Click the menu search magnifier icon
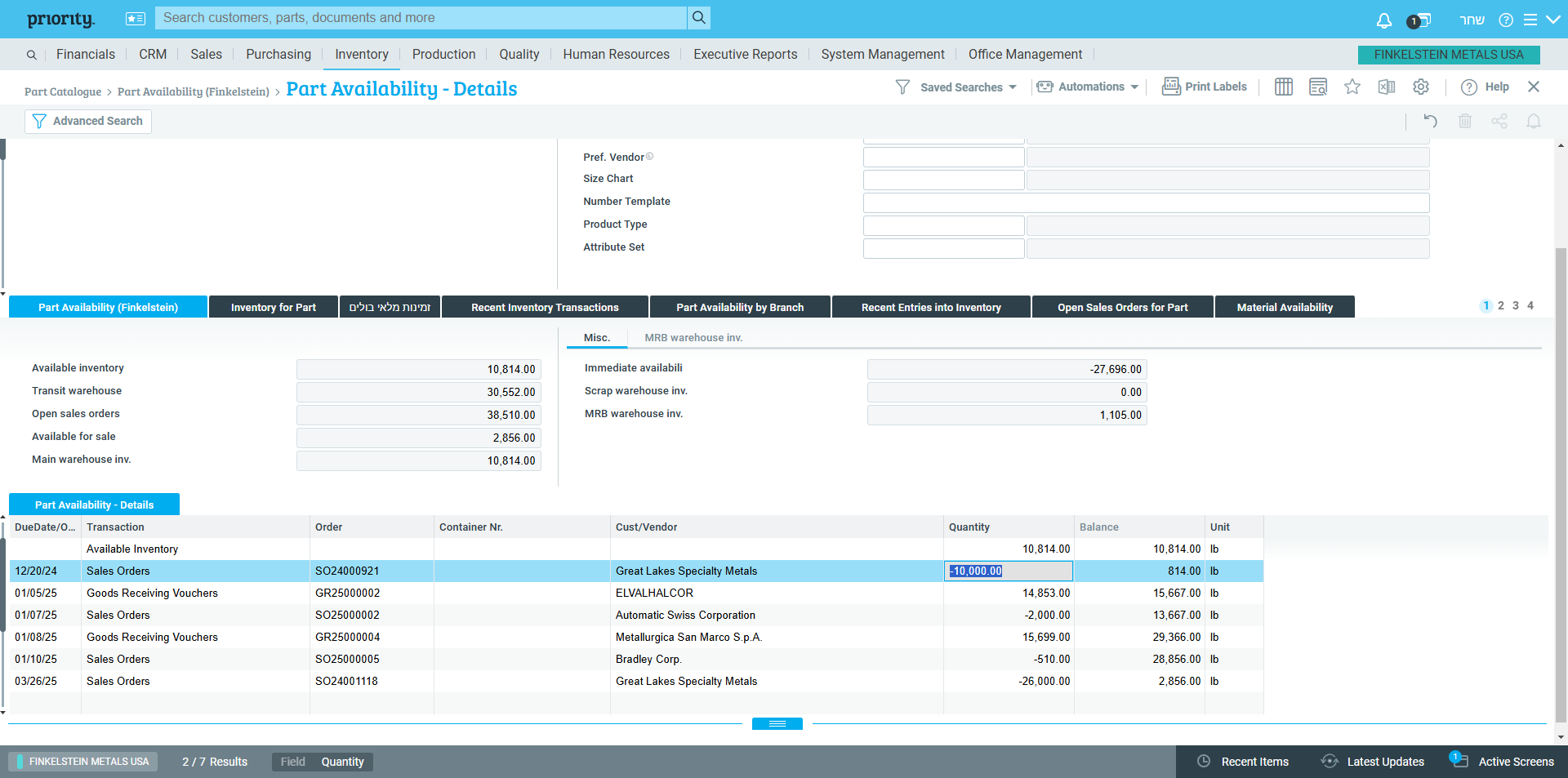The image size is (1568, 778). [31, 55]
